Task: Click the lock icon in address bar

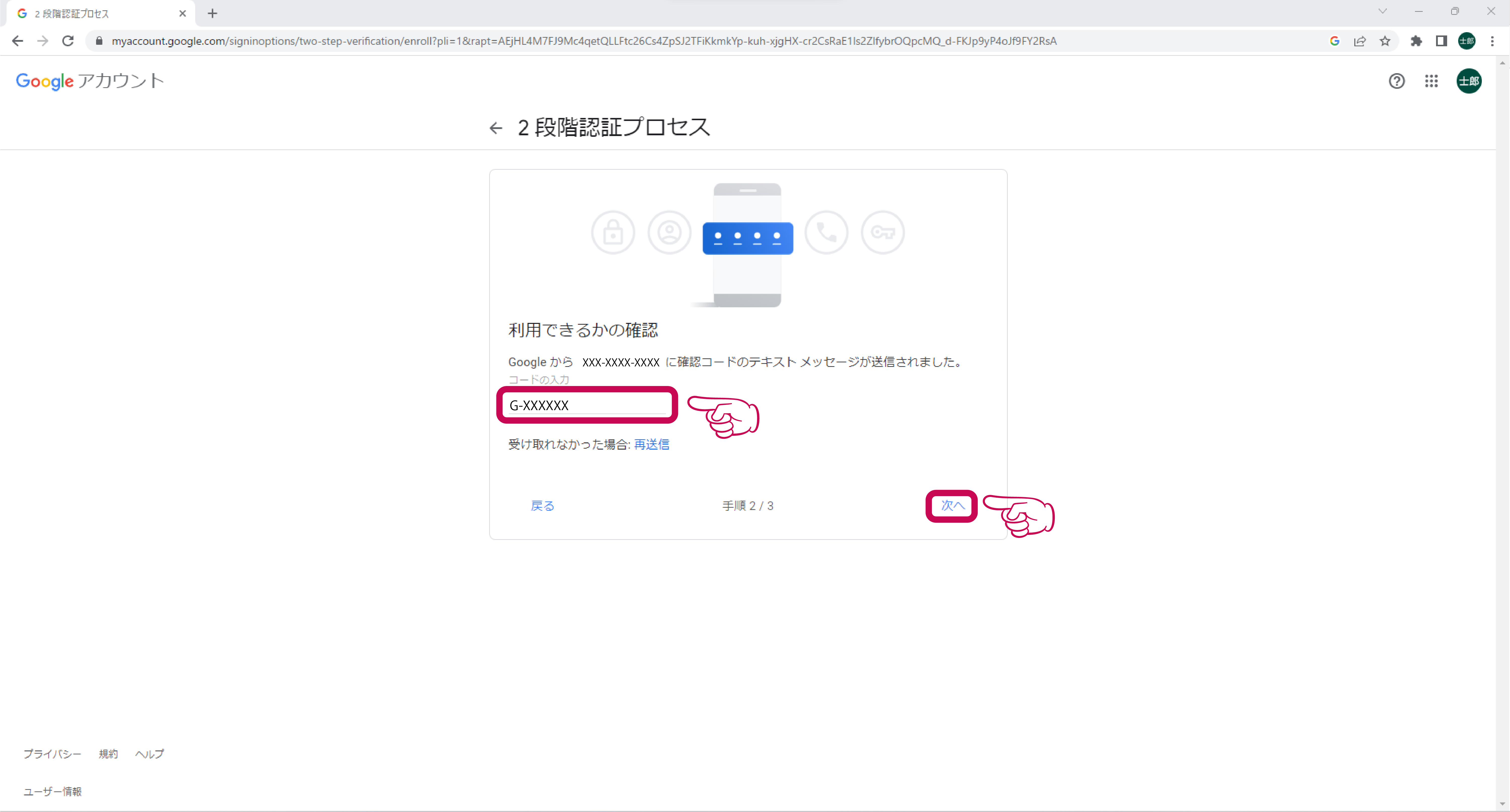Action: point(99,41)
